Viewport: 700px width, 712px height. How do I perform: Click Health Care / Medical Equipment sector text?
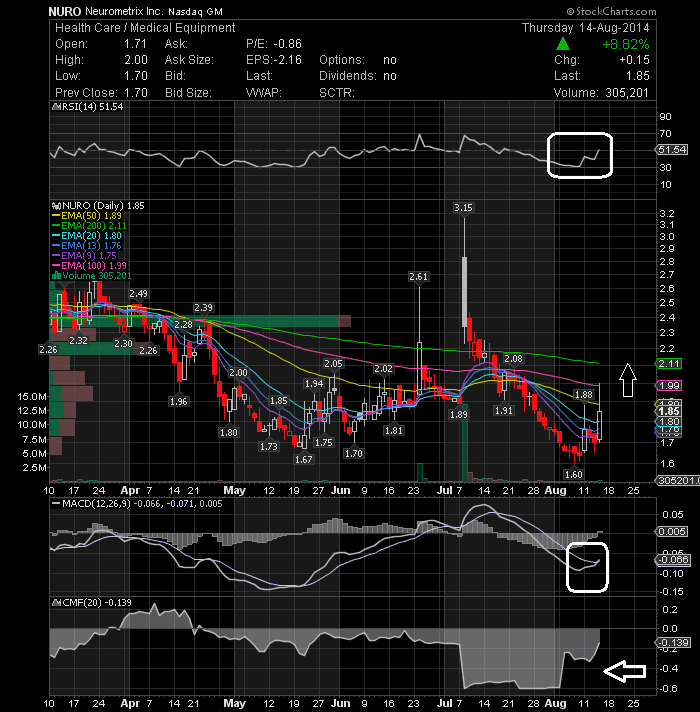coord(145,28)
